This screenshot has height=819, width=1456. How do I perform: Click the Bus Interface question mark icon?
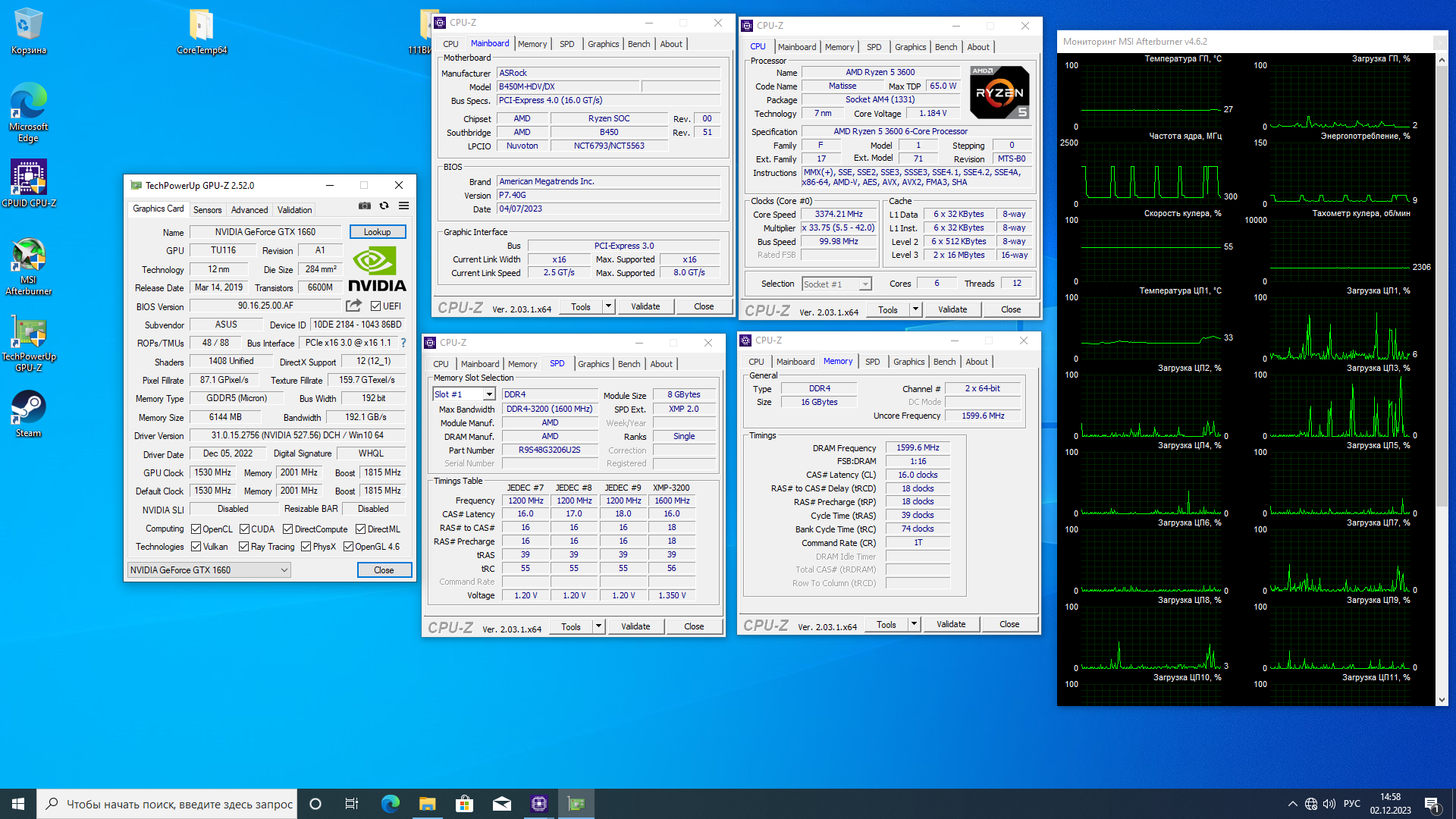403,343
